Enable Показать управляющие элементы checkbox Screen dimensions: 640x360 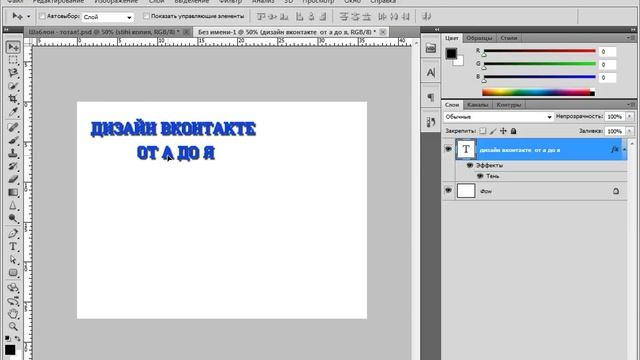146,16
